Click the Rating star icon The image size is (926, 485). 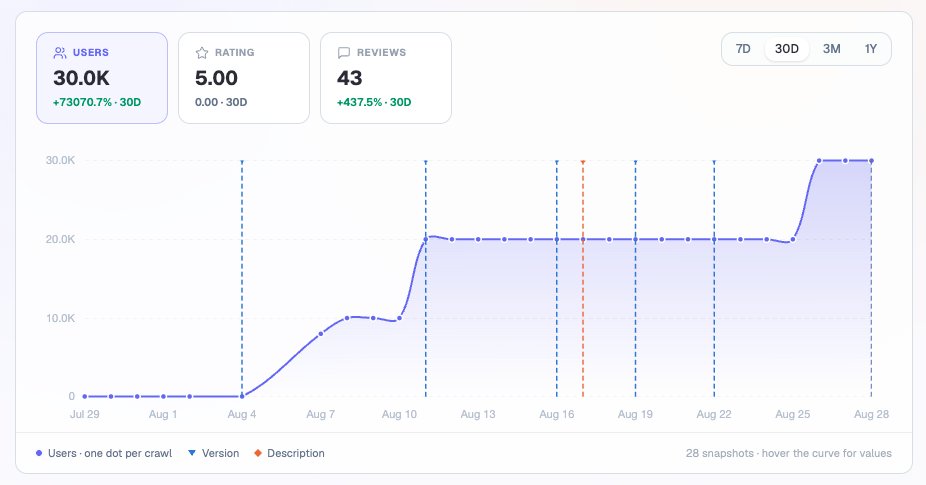point(202,53)
